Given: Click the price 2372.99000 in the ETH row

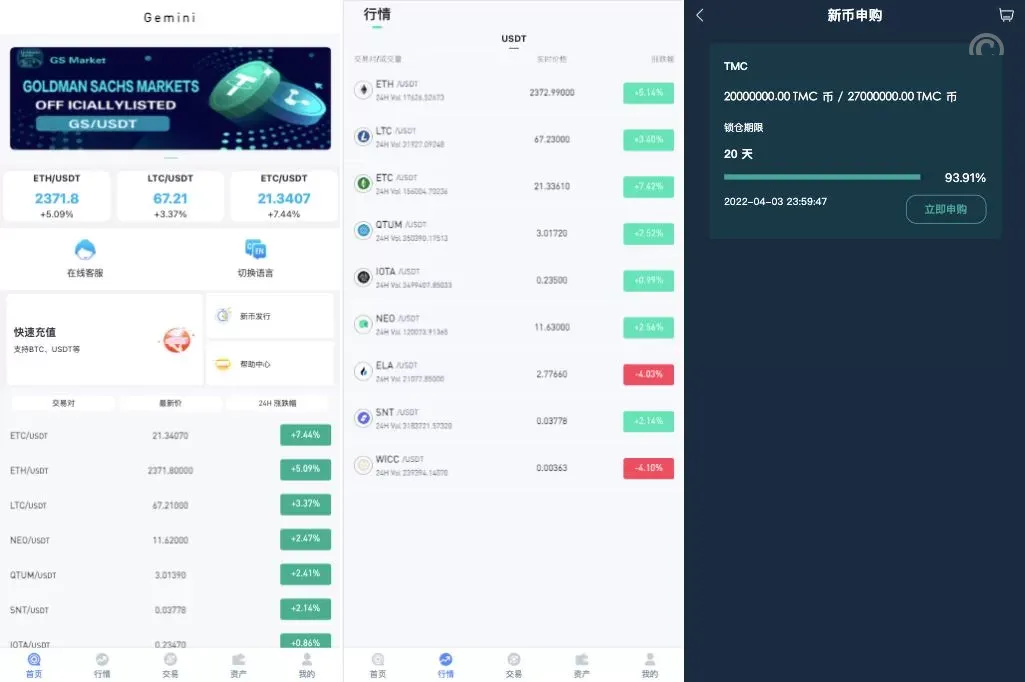Looking at the screenshot, I should 552,92.
